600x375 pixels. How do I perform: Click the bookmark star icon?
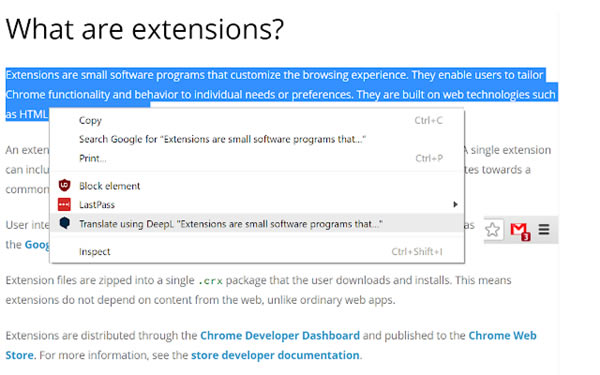492,230
